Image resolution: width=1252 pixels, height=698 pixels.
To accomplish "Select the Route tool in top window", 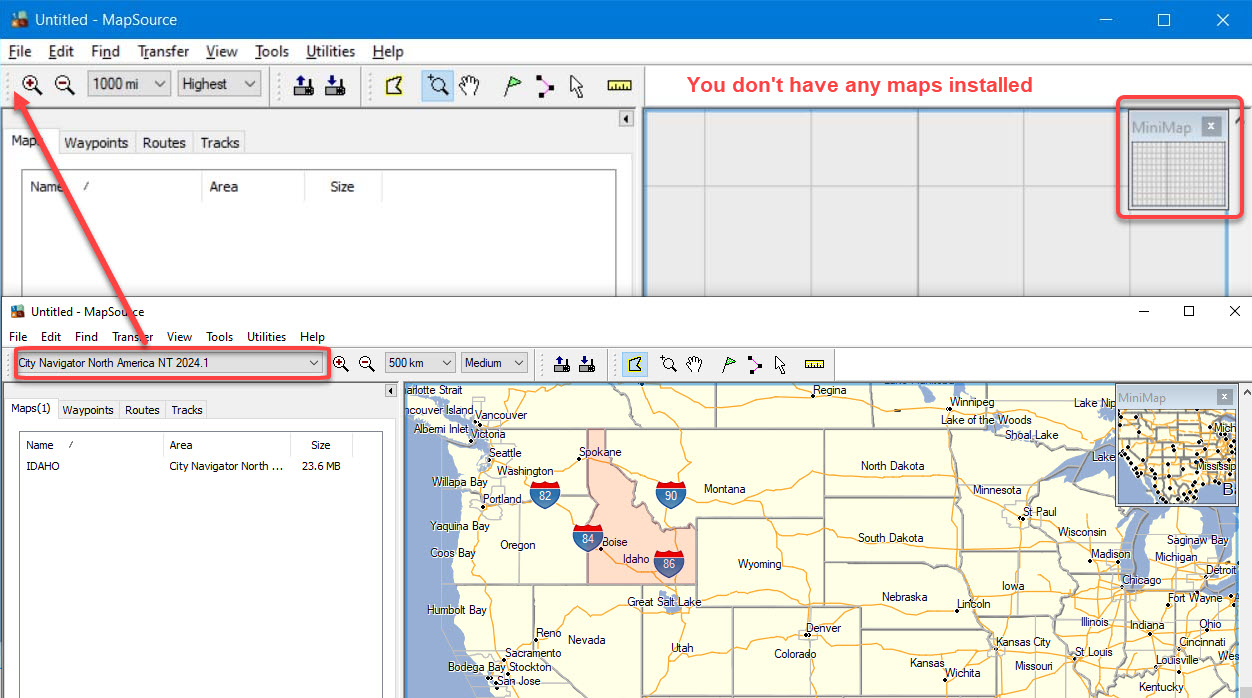I will pyautogui.click(x=544, y=85).
